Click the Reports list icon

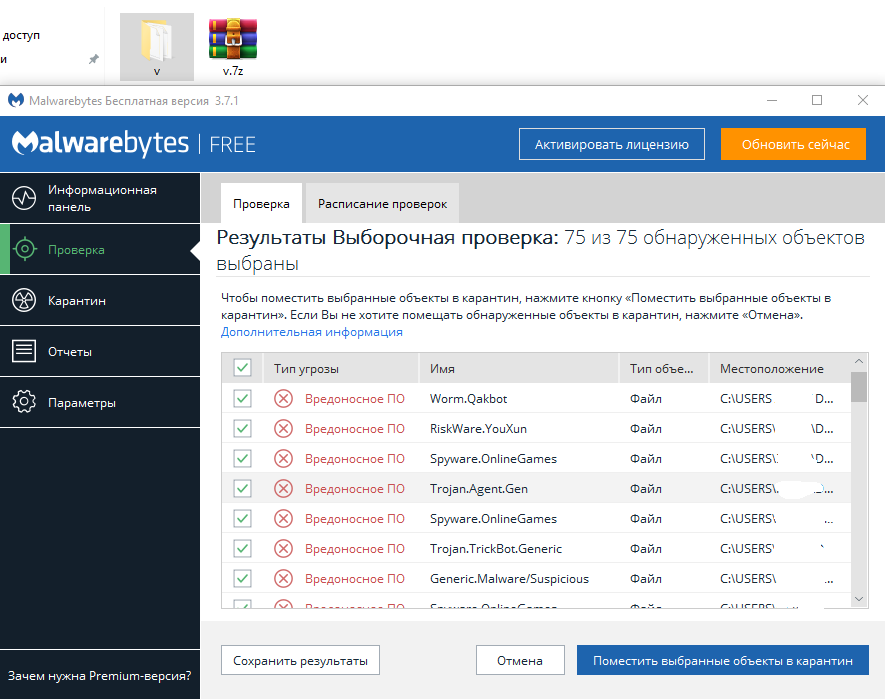coord(24,351)
